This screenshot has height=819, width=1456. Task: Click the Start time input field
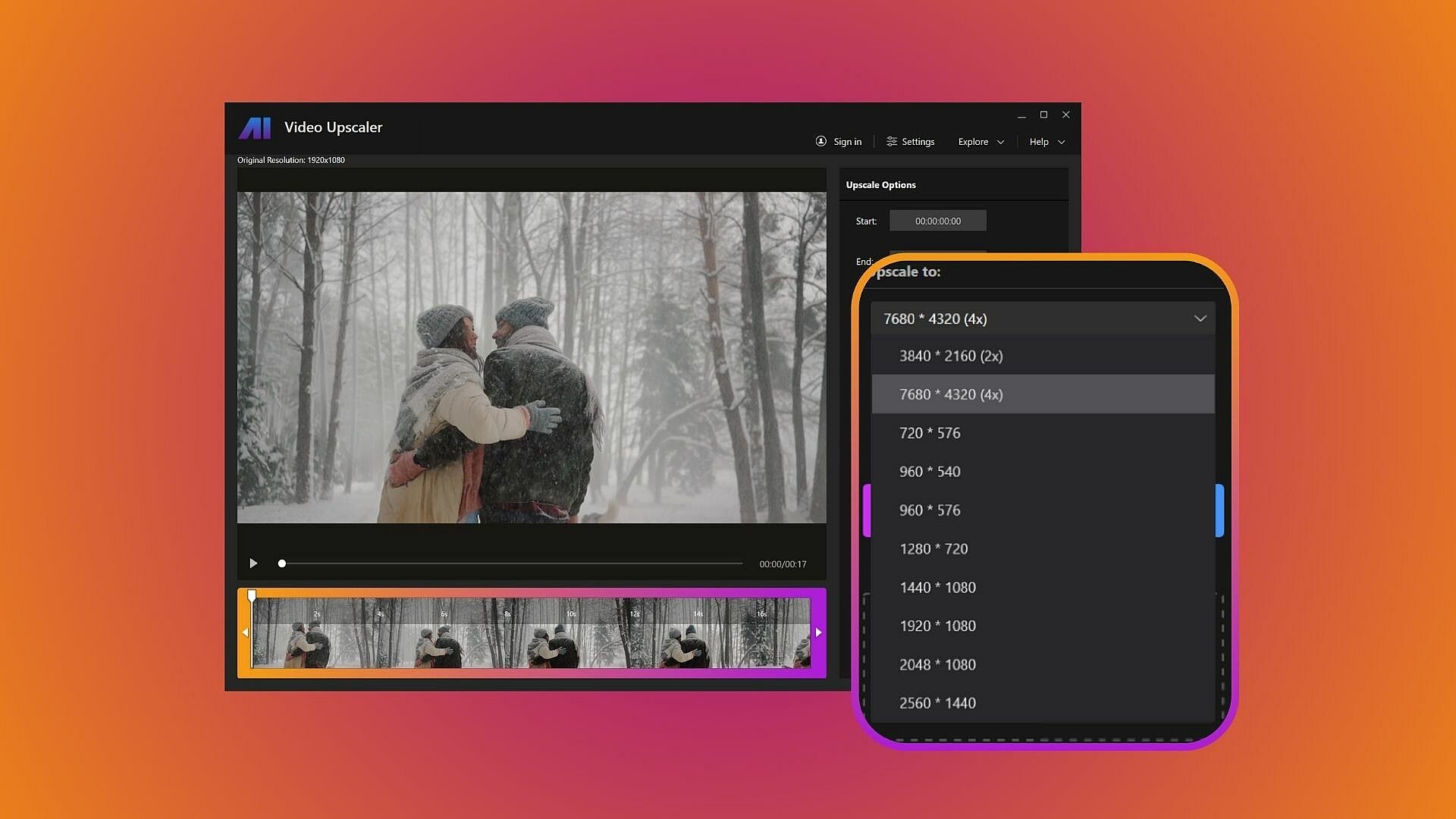(937, 221)
